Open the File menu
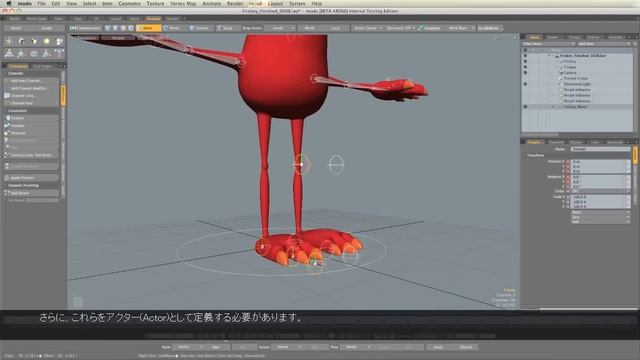 (x=41, y=3)
